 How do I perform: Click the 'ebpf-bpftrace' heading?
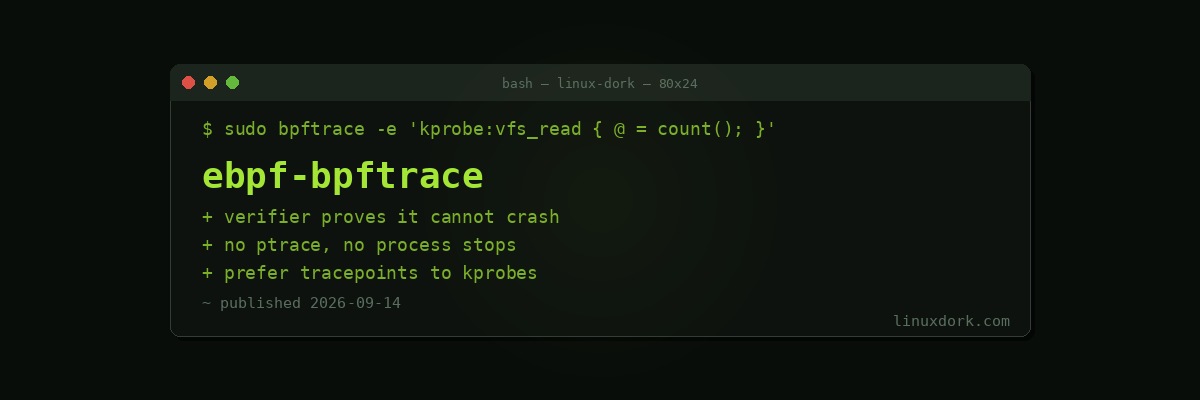(x=343, y=176)
